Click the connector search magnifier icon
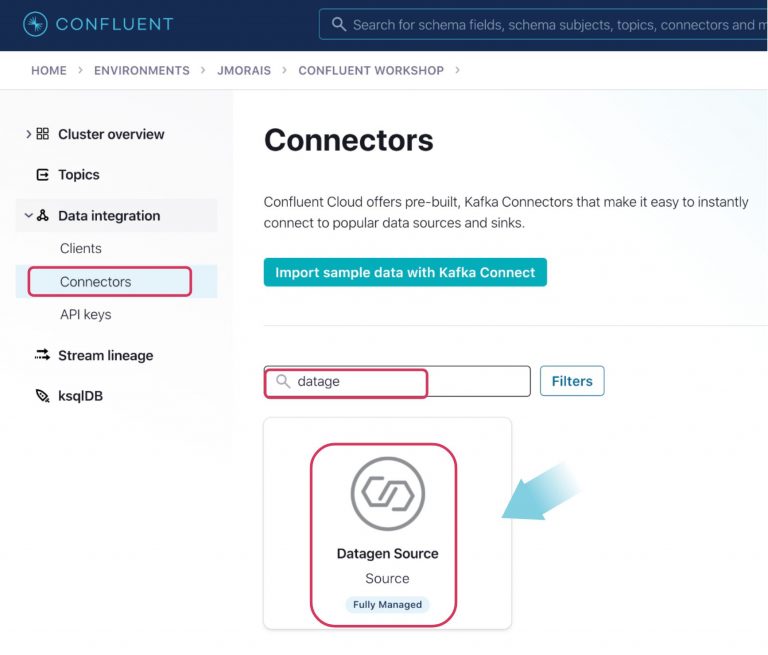The width and height of the screenshot is (768, 655). click(283, 381)
